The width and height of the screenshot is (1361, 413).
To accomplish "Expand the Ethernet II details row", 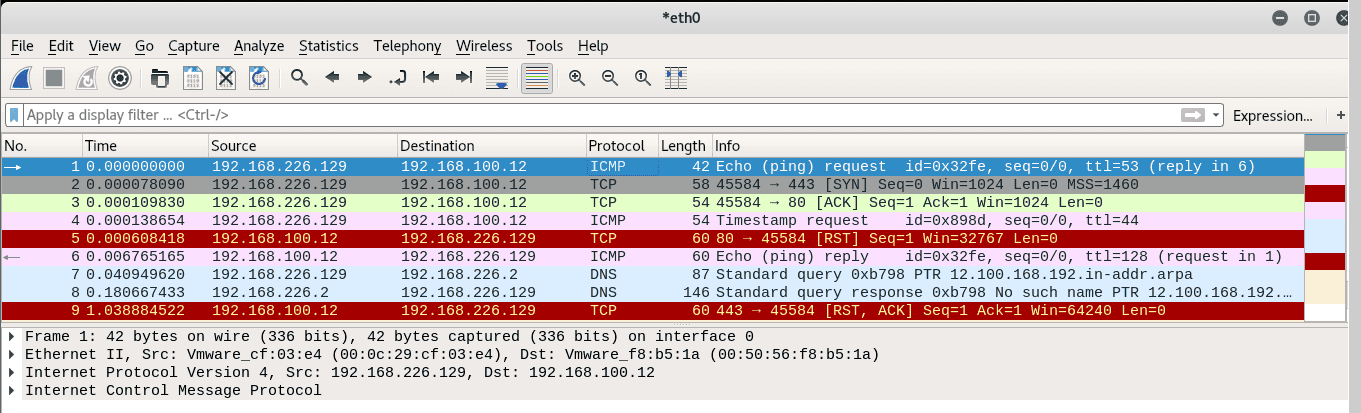I will [12, 354].
